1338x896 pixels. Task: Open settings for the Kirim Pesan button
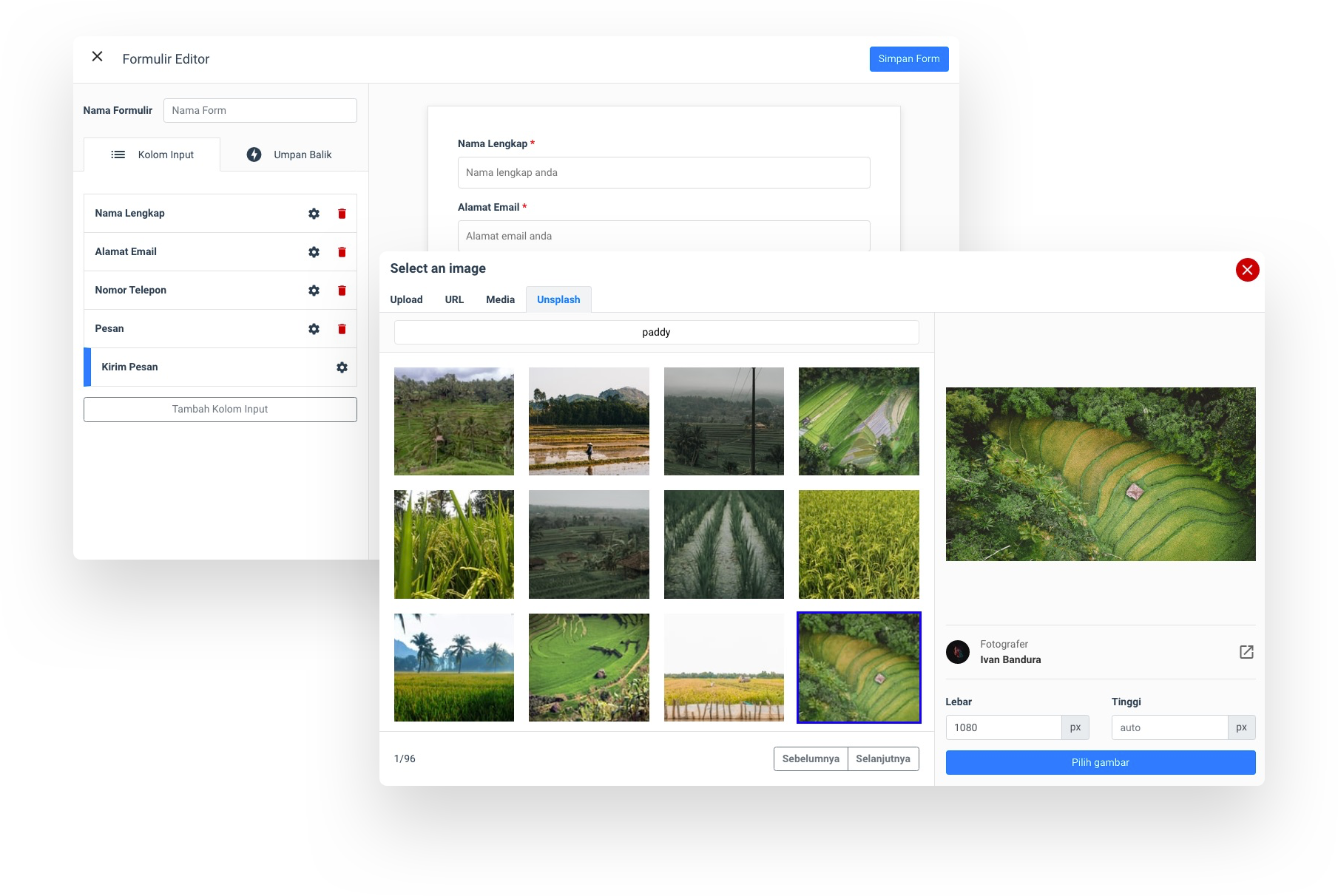coord(342,367)
